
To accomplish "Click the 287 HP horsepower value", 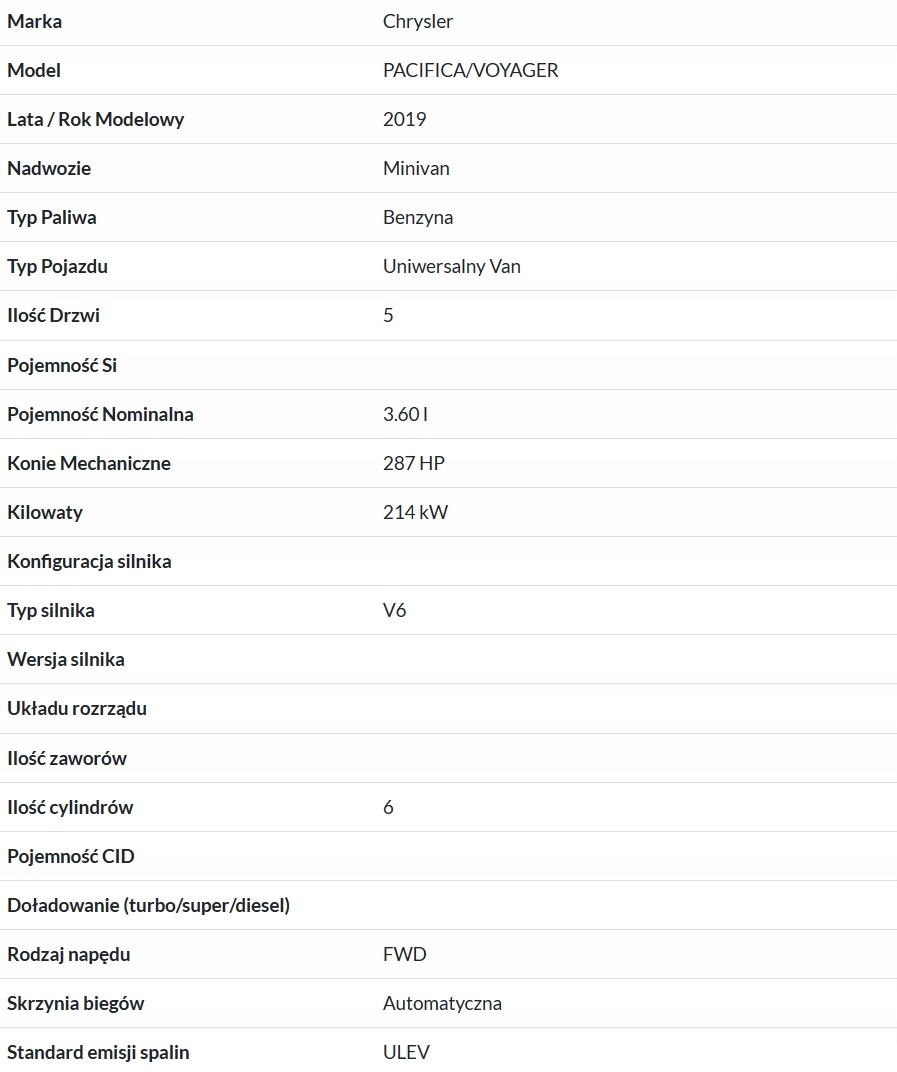I will [x=413, y=463].
